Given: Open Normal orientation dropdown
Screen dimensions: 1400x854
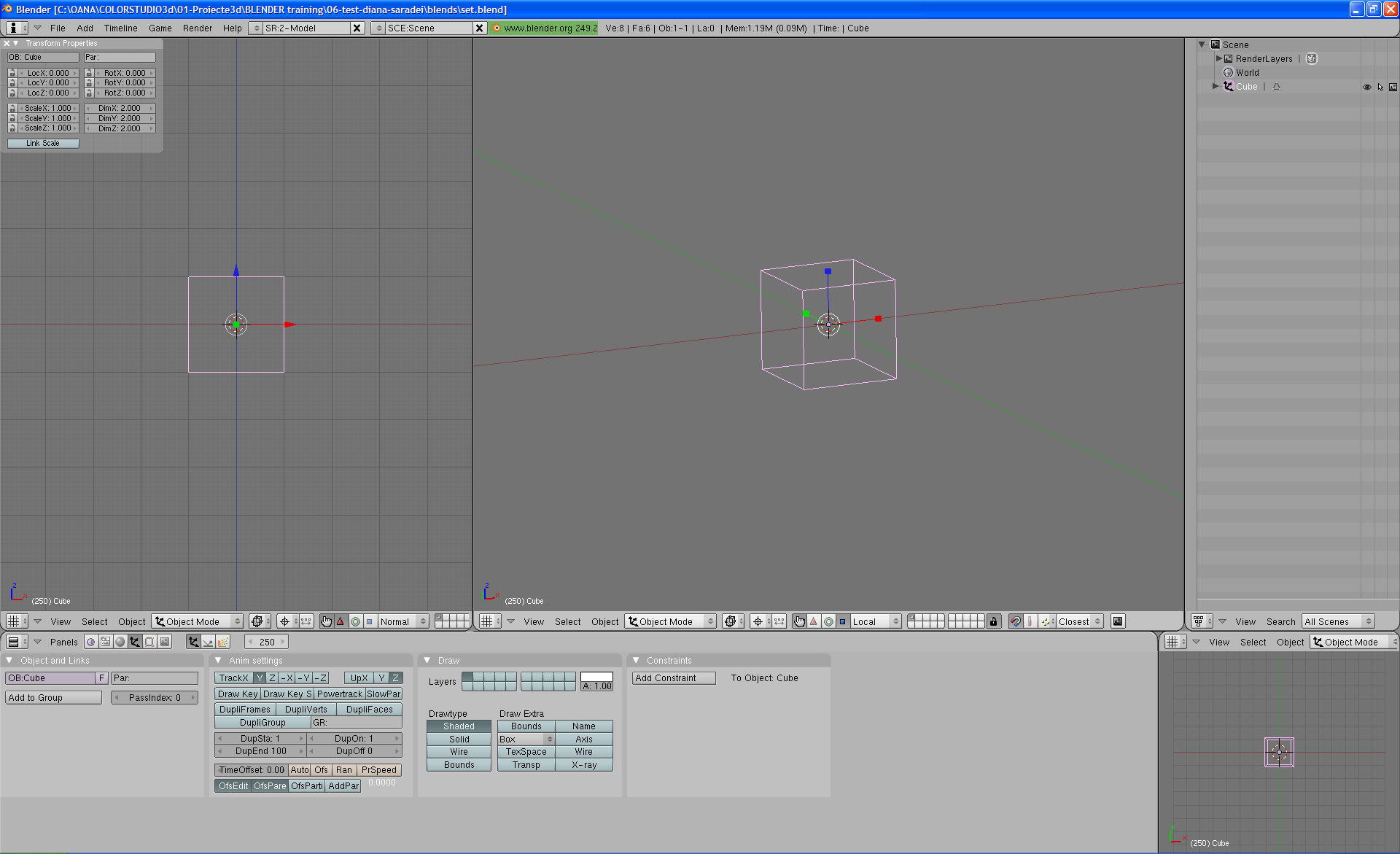Looking at the screenshot, I should pos(403,621).
